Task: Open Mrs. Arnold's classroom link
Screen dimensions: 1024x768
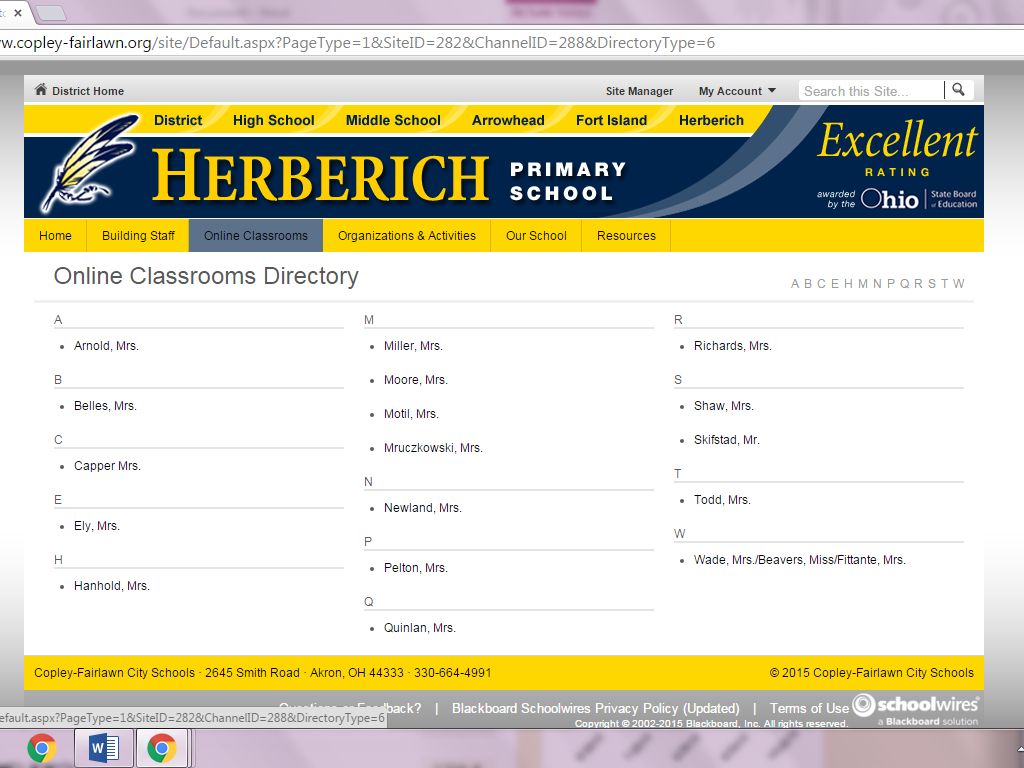Action: 106,346
